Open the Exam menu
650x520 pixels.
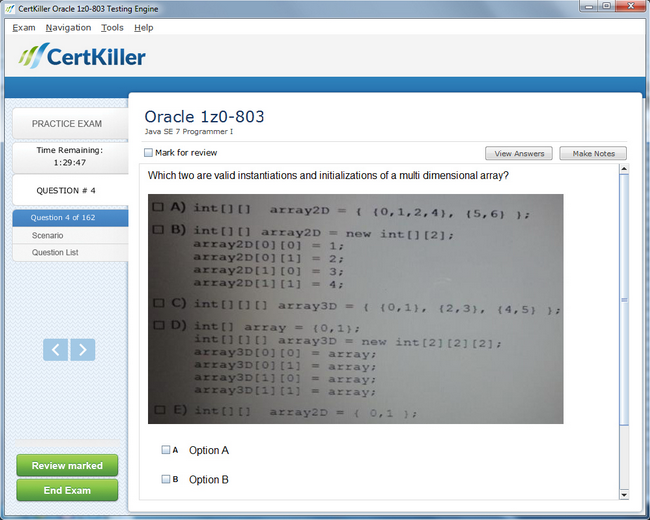23,27
